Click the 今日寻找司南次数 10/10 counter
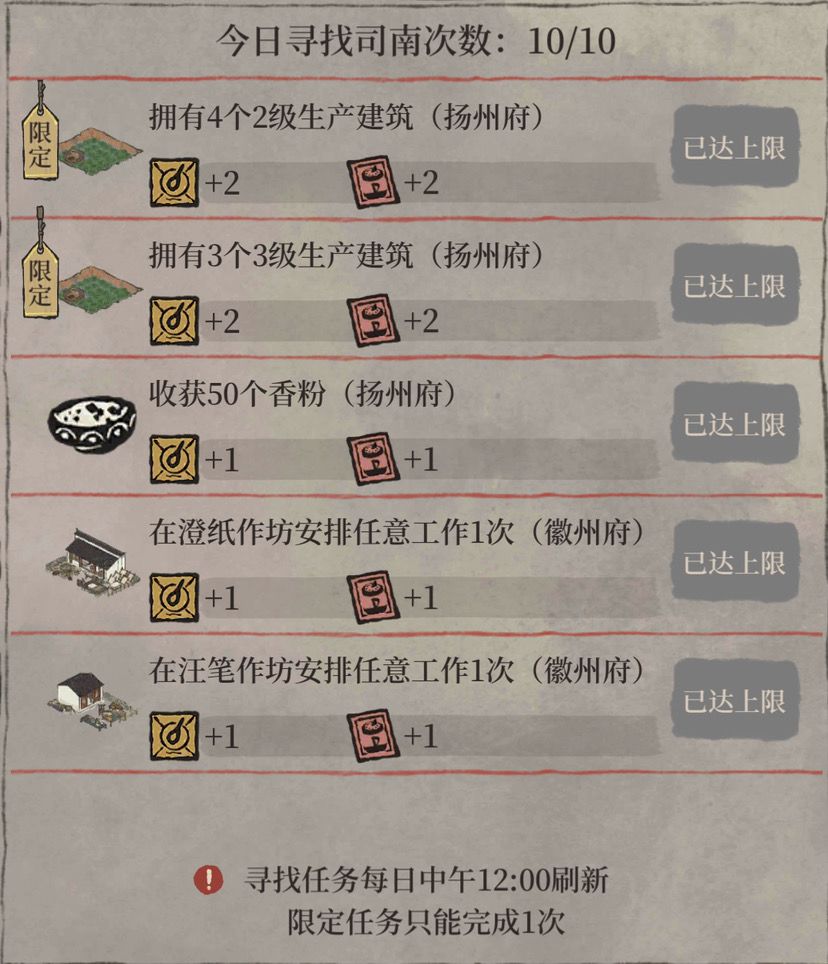This screenshot has width=828, height=964. click(416, 42)
